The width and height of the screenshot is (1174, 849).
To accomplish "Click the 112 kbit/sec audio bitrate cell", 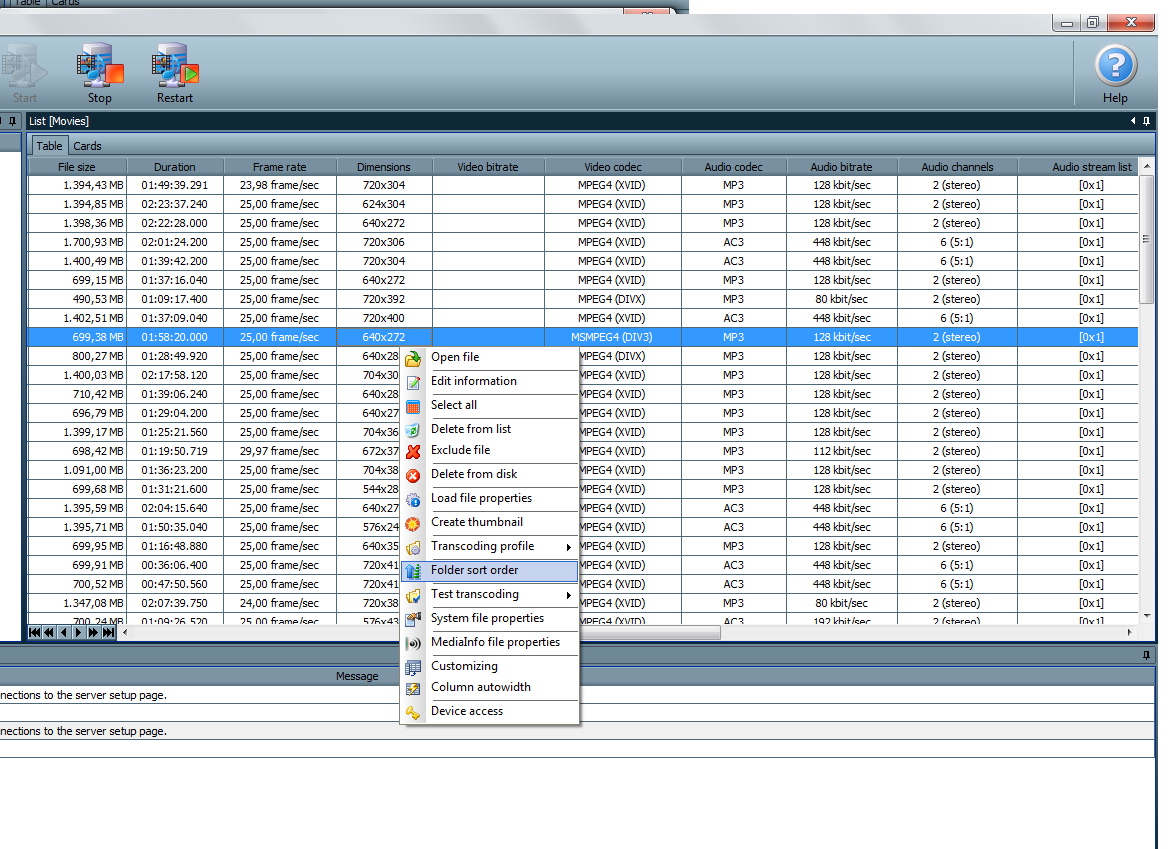I will coord(842,451).
